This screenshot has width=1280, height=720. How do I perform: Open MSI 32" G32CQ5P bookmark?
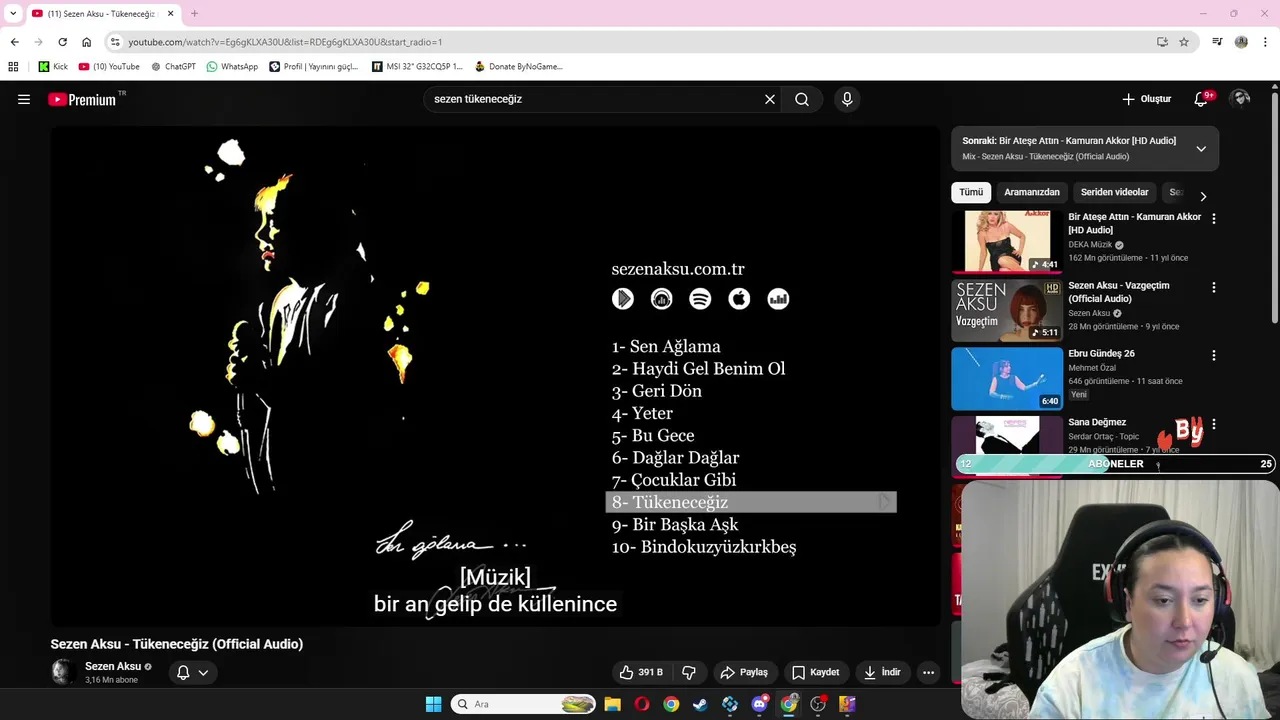coord(417,67)
